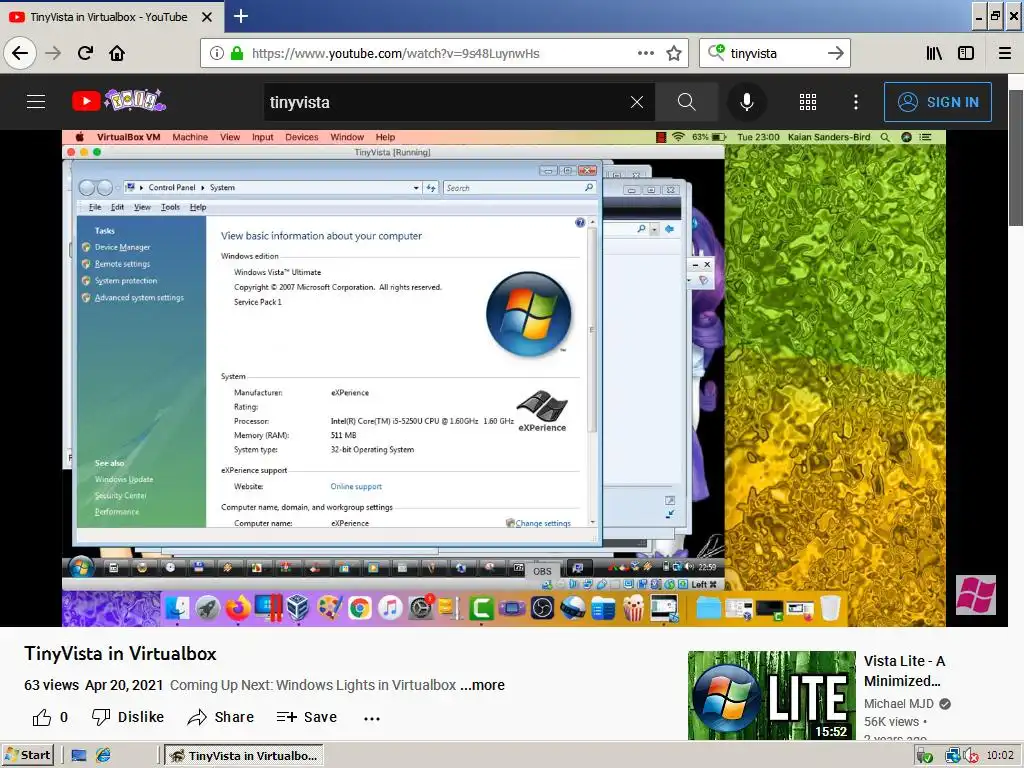Open the Windows Start button
Image resolution: width=1024 pixels, height=768 pixels.
[x=27, y=755]
